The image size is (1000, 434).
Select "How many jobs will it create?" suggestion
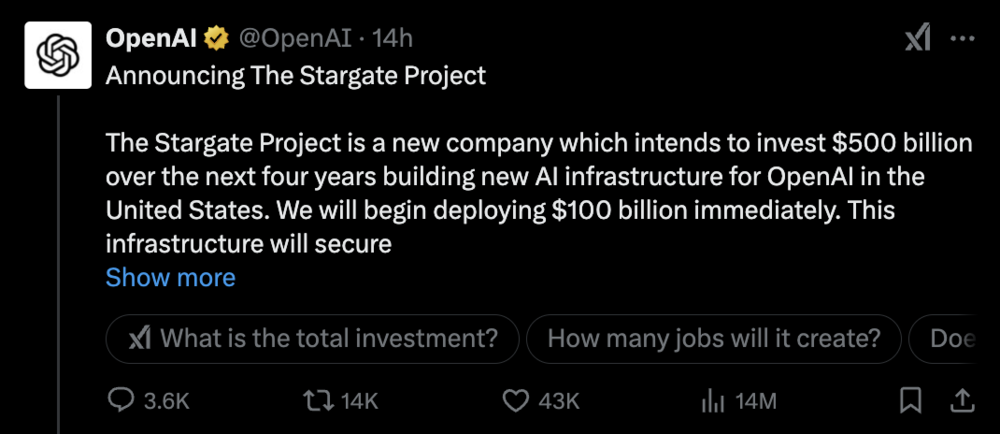tap(714, 339)
